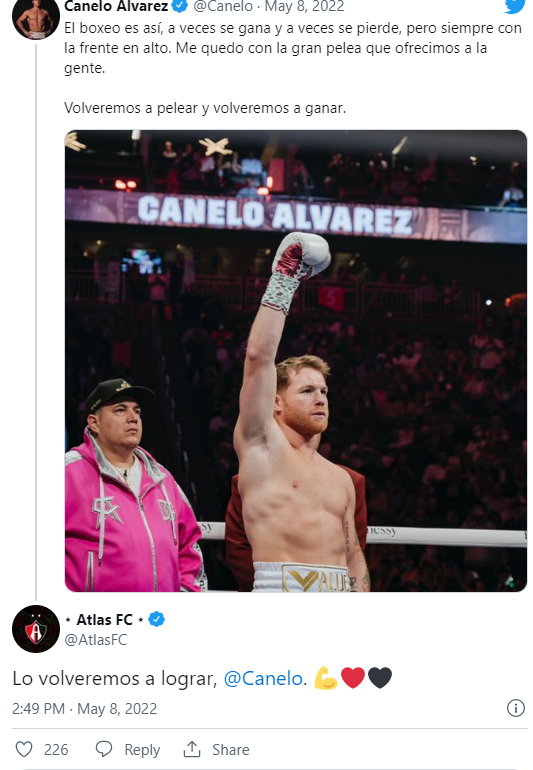The width and height of the screenshot is (533, 770).
Task: Click the Reply button label
Action: [x=142, y=750]
